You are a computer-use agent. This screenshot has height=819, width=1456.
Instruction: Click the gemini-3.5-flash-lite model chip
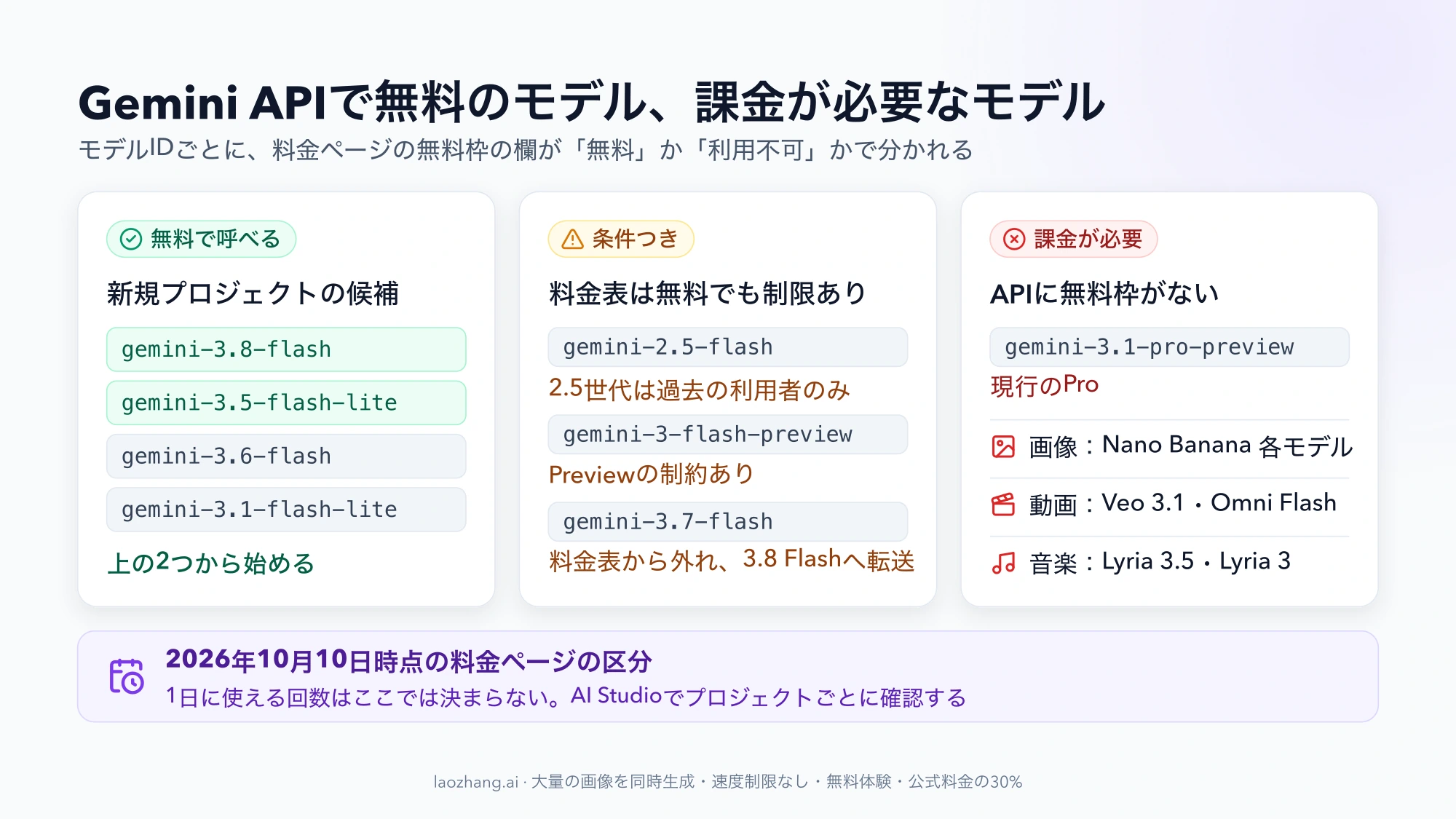pos(286,403)
